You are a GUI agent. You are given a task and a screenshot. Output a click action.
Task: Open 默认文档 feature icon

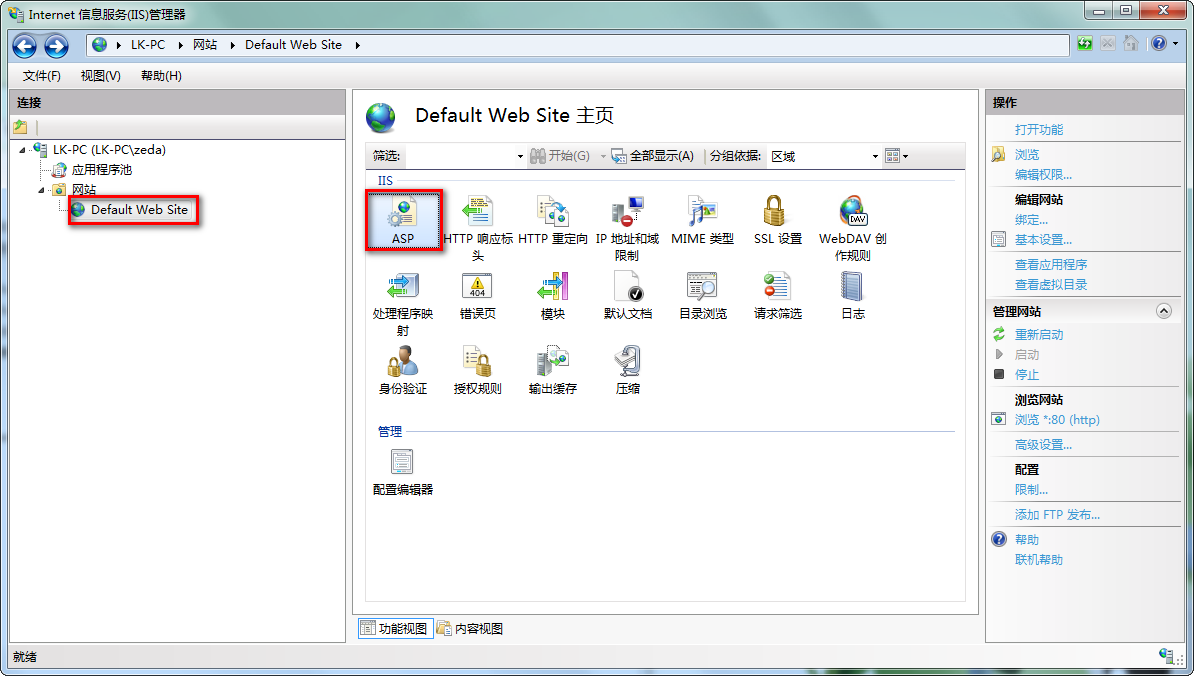(x=627, y=295)
